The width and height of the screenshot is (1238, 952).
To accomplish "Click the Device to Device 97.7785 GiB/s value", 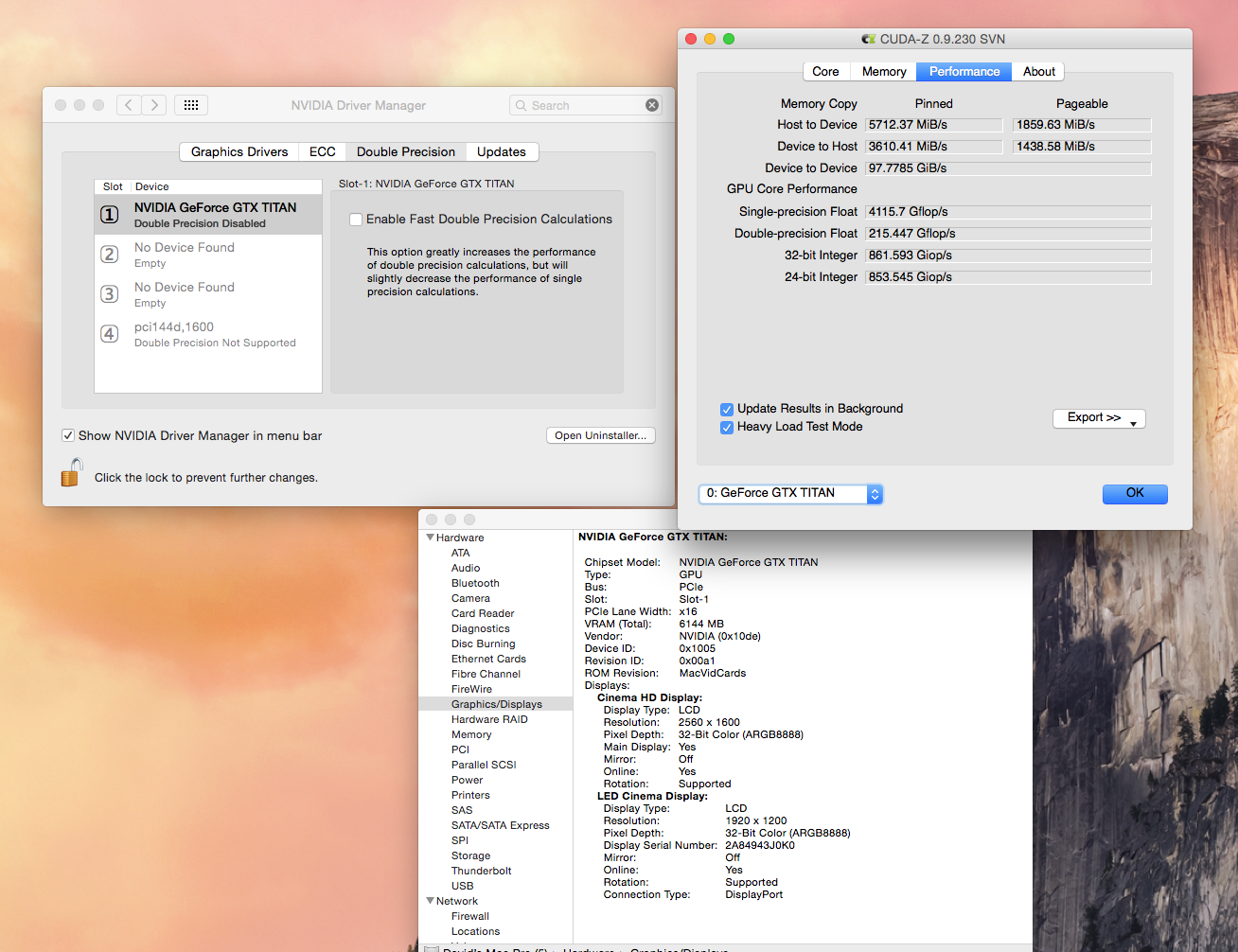I will [1008, 168].
